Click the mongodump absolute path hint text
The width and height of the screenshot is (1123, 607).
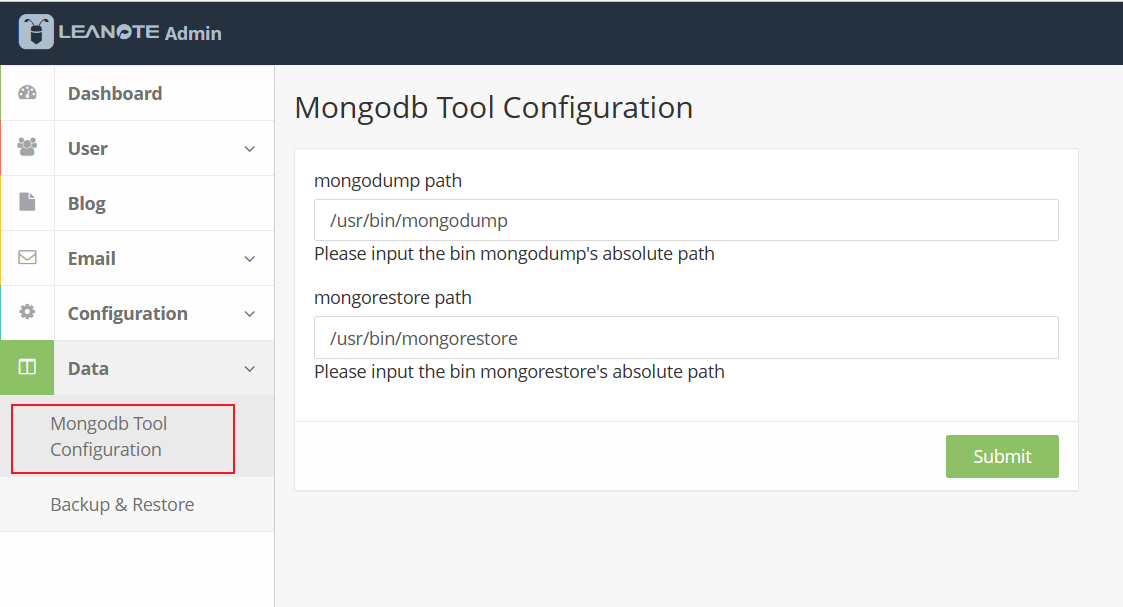point(514,254)
